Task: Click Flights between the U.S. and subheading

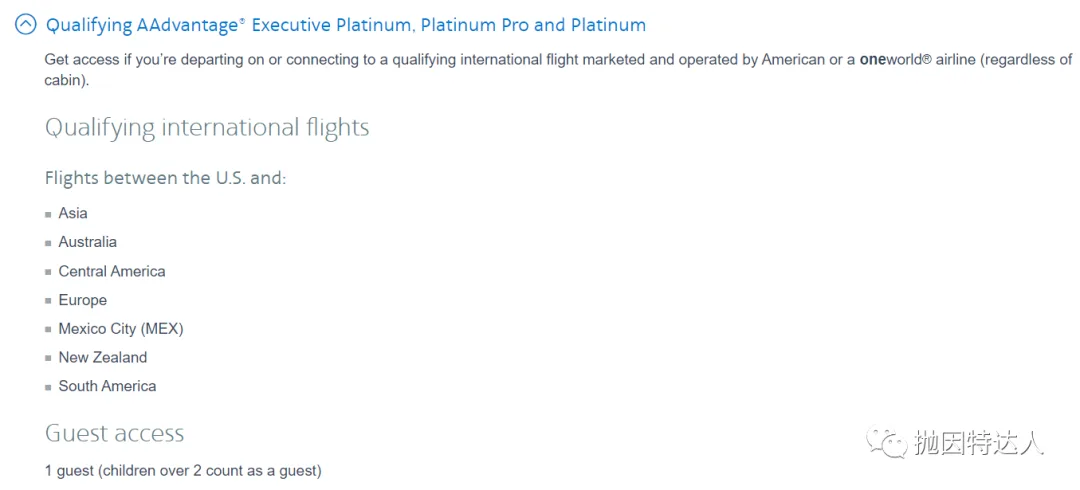Action: click(x=165, y=178)
